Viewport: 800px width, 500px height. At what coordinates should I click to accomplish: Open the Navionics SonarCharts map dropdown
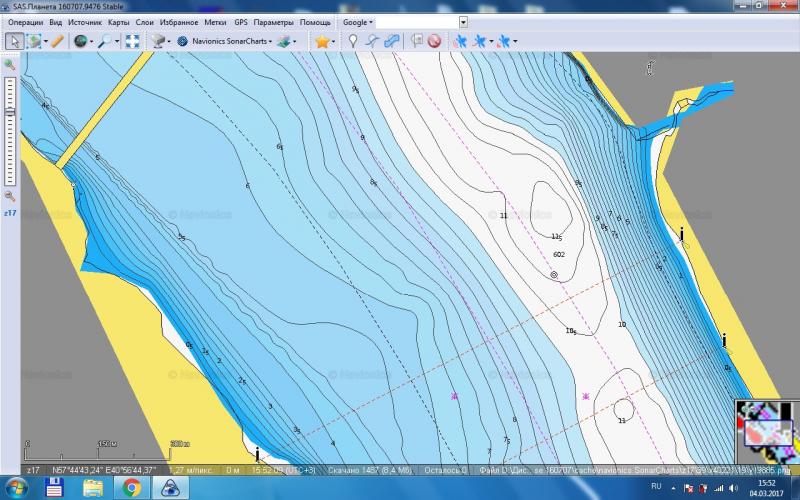point(237,42)
